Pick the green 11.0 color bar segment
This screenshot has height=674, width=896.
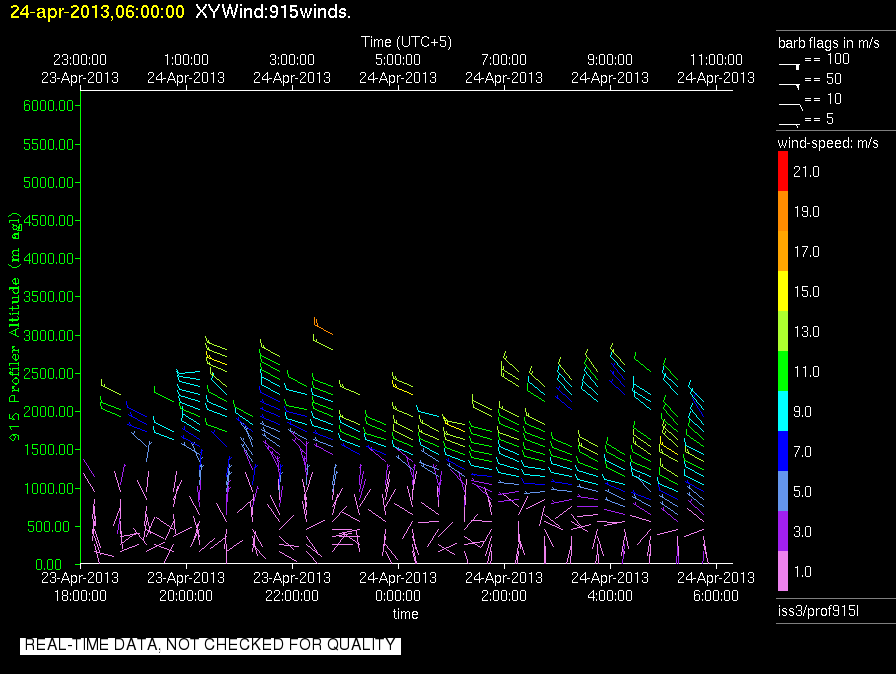pos(783,371)
